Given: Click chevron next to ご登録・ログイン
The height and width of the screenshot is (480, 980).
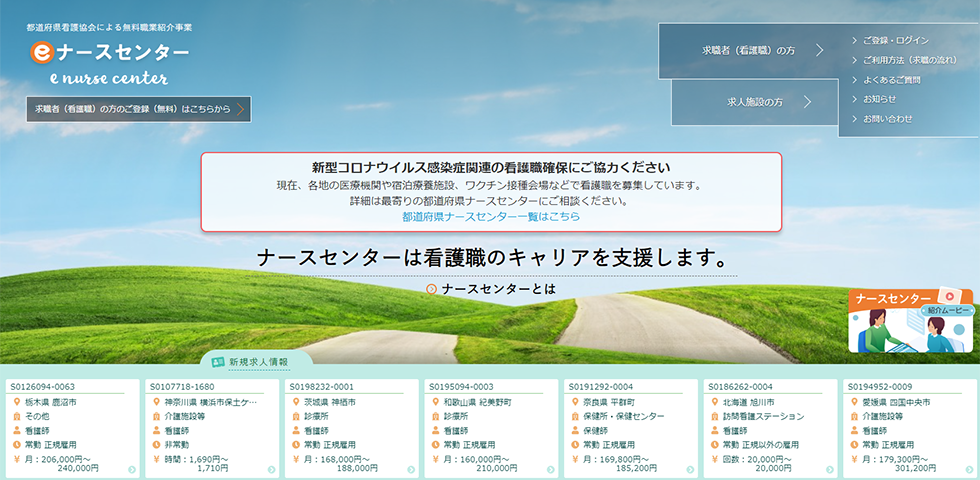Looking at the screenshot, I should tap(854, 41).
